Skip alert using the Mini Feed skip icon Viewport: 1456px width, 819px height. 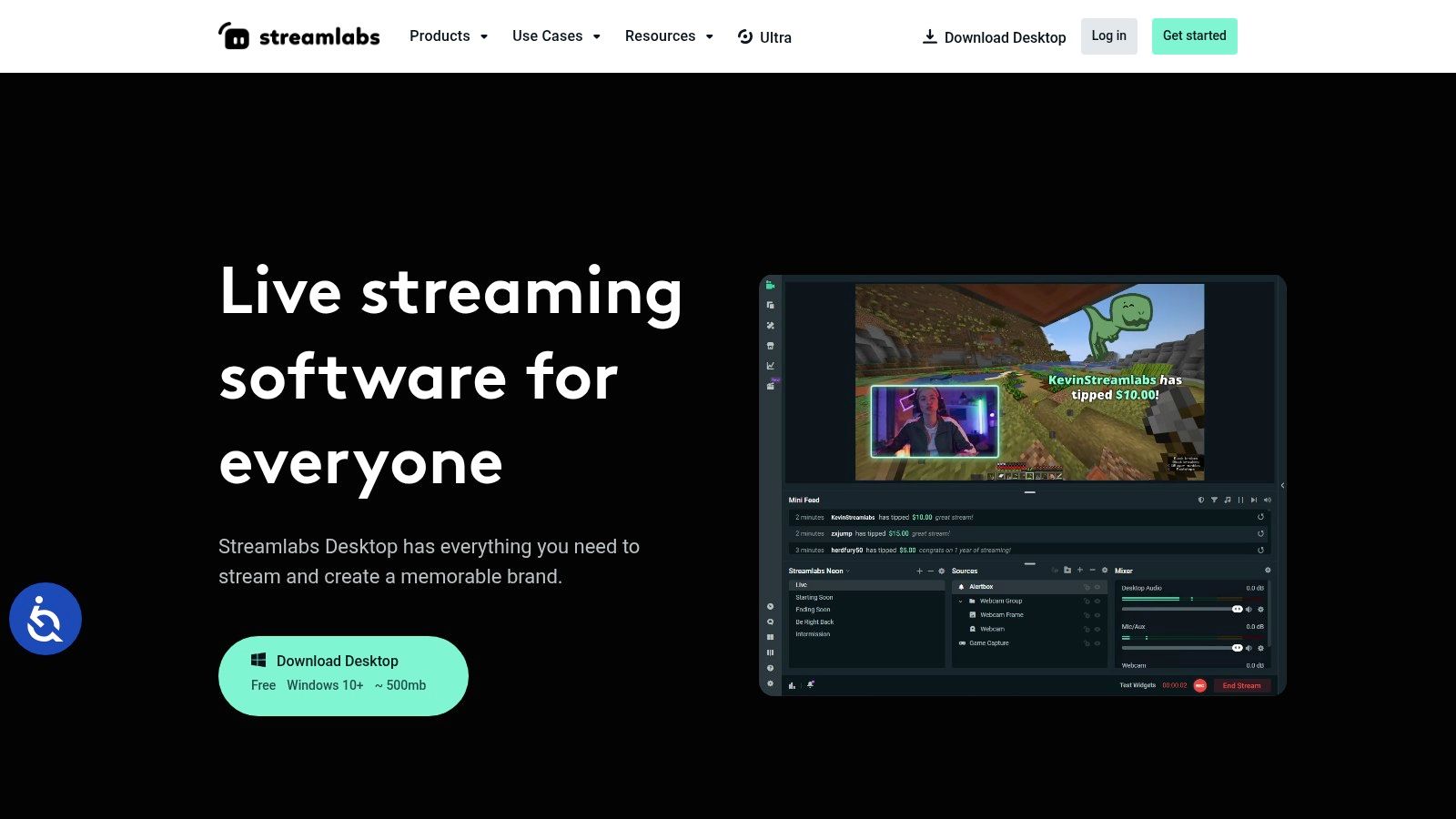[1254, 500]
